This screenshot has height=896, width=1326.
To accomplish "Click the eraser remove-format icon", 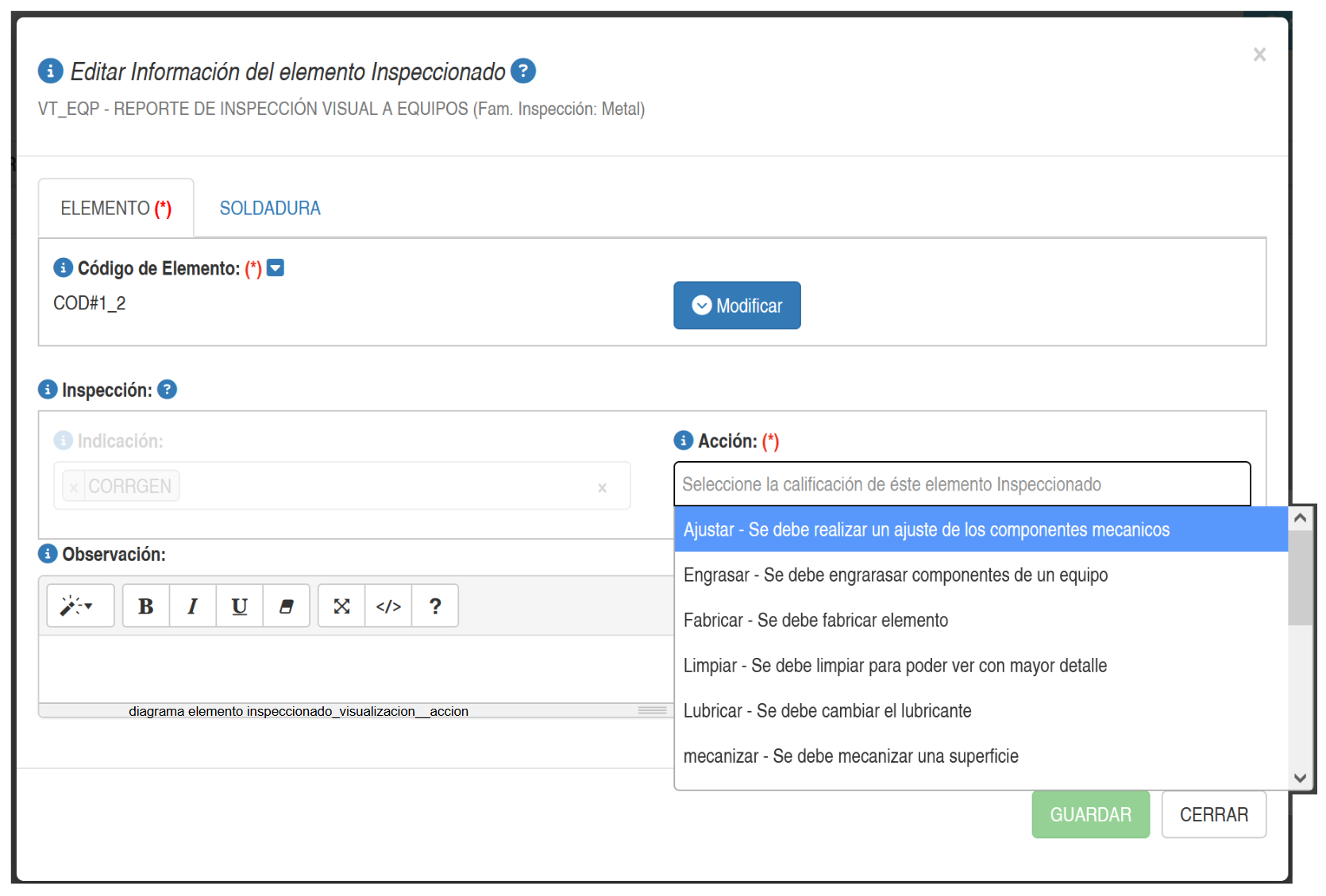I will tap(286, 606).
